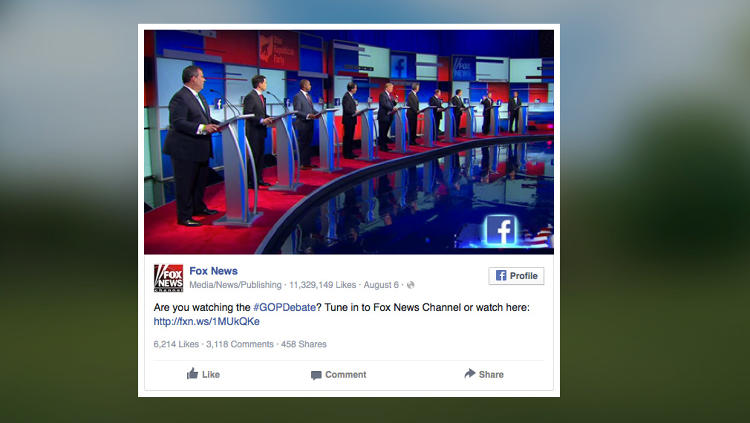Image resolution: width=750 pixels, height=423 pixels.
Task: Click the Share arrow icon
Action: pos(470,374)
